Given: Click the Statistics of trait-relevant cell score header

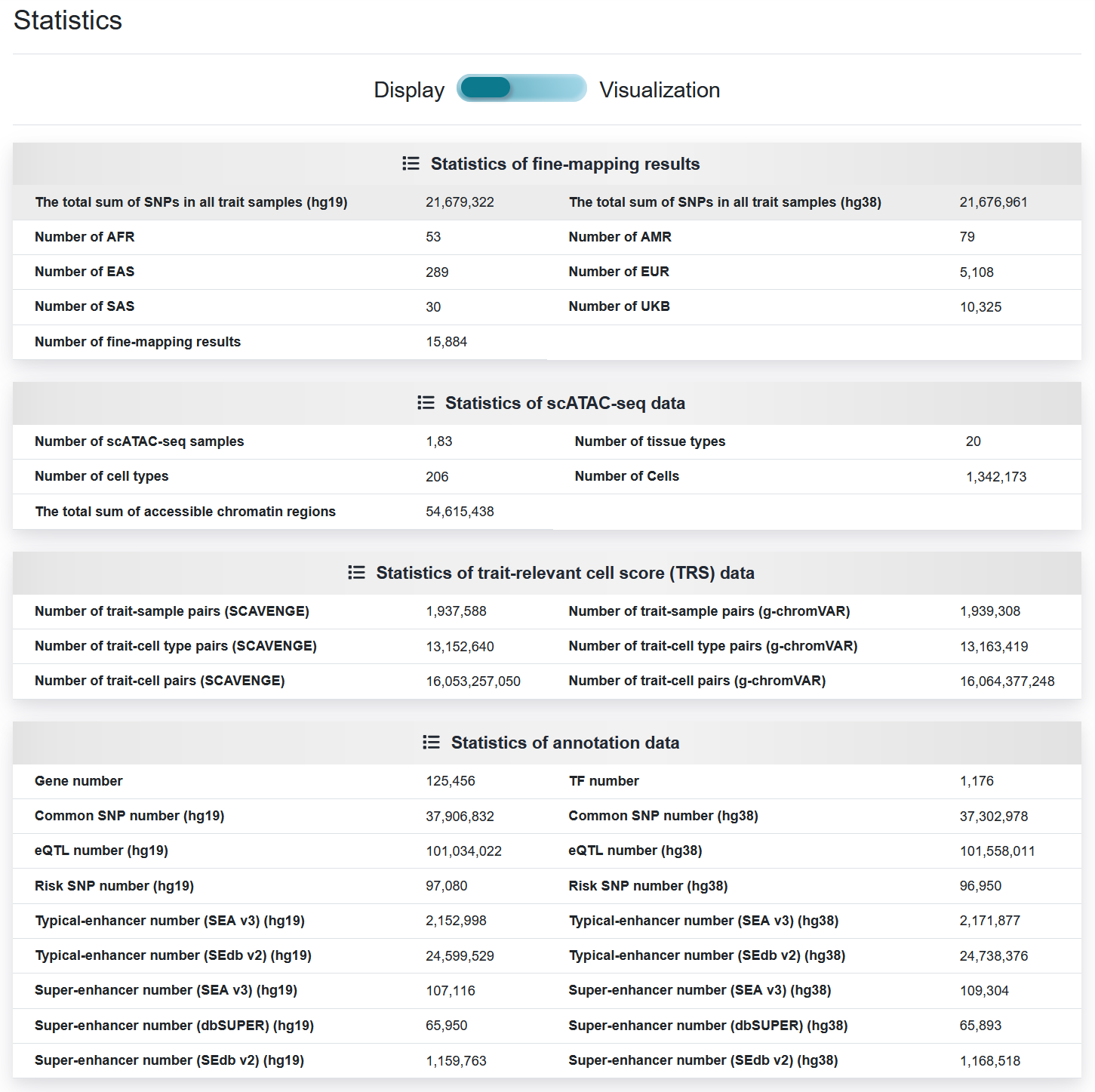Looking at the screenshot, I should (565, 573).
